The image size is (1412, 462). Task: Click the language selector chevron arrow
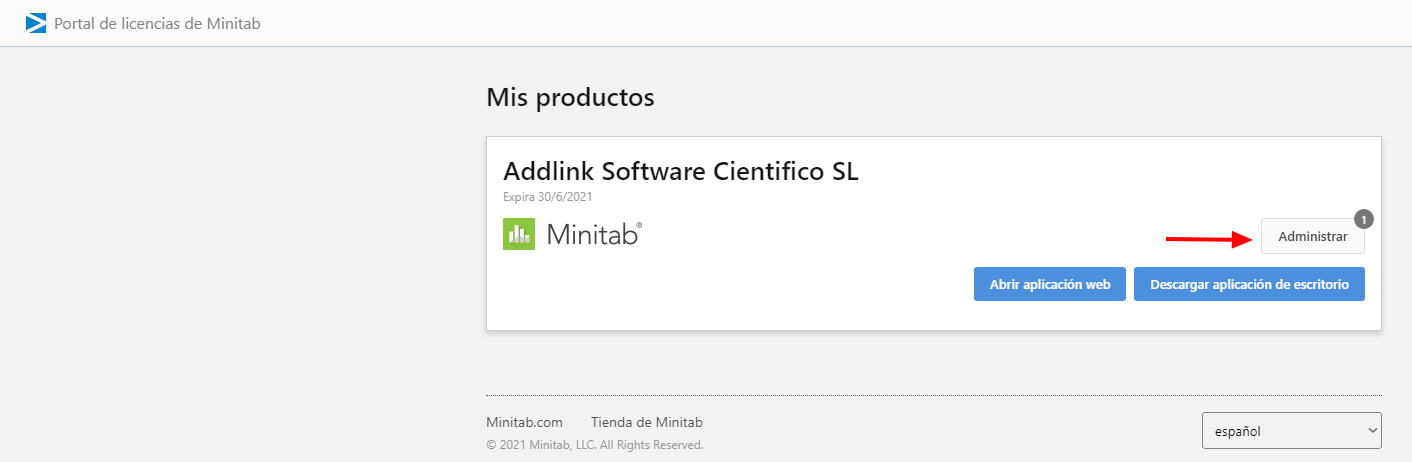1370,431
